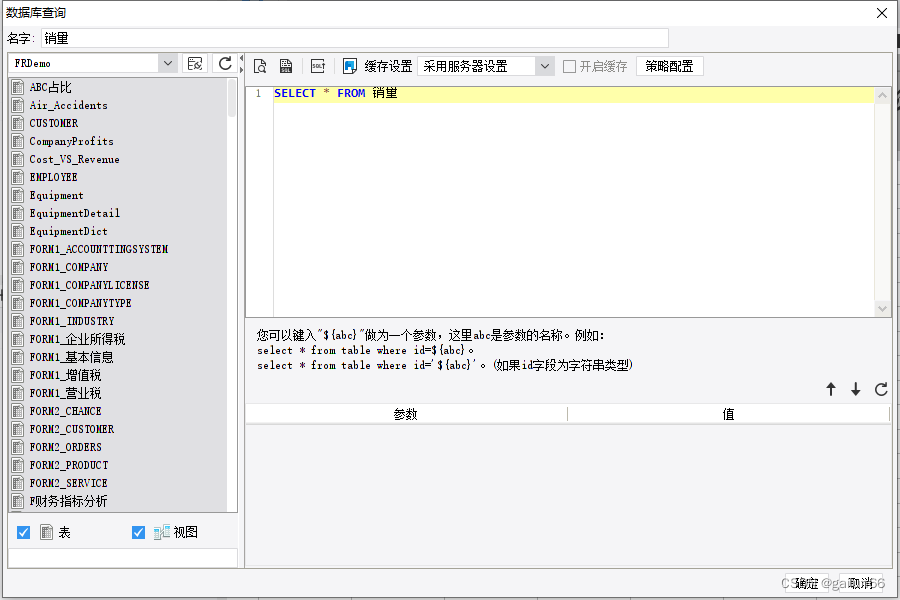Toggle the 视图 (views) checkbox
This screenshot has height=600, width=900.
point(138,532)
